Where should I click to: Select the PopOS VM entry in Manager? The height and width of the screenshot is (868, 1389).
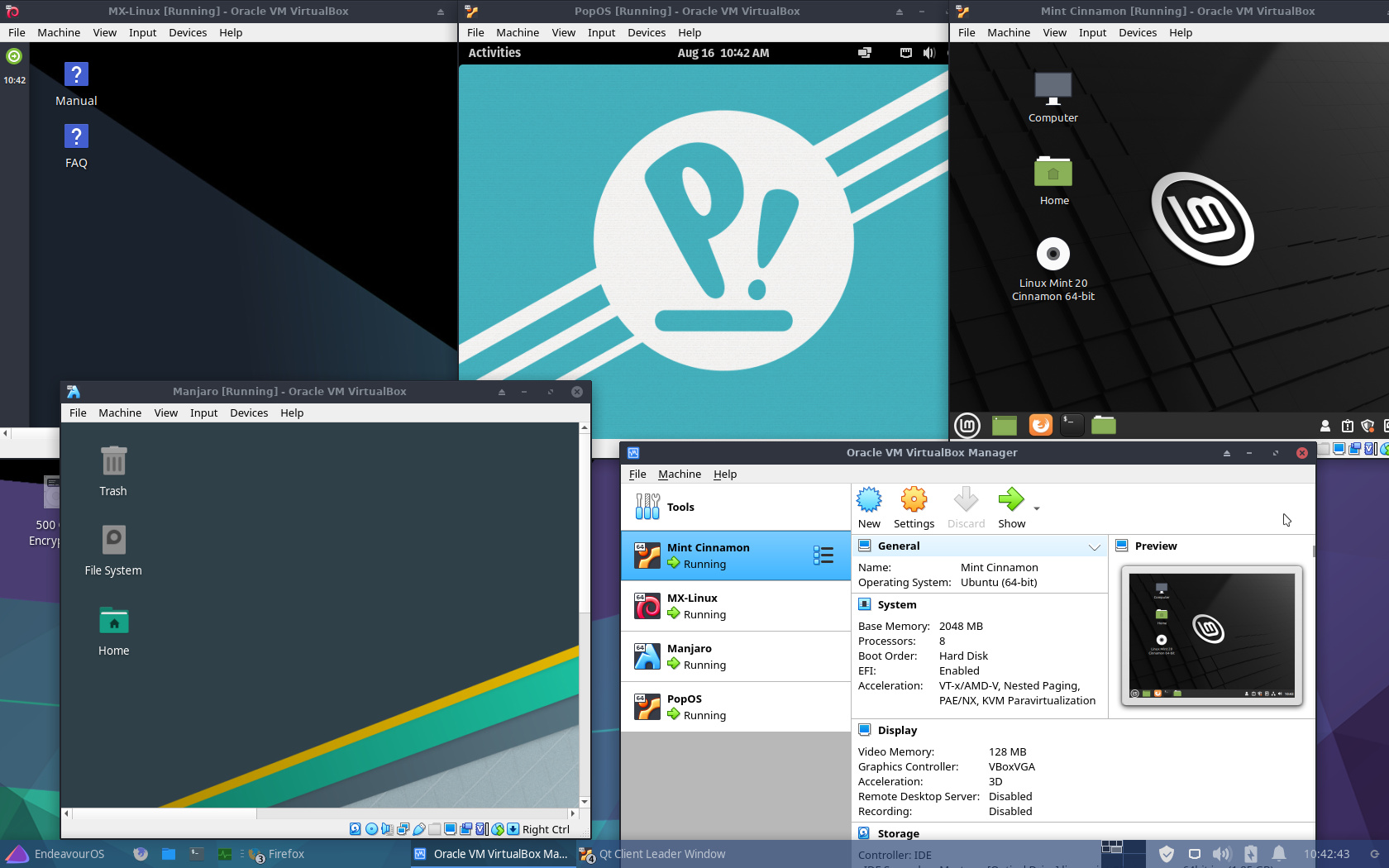point(735,707)
